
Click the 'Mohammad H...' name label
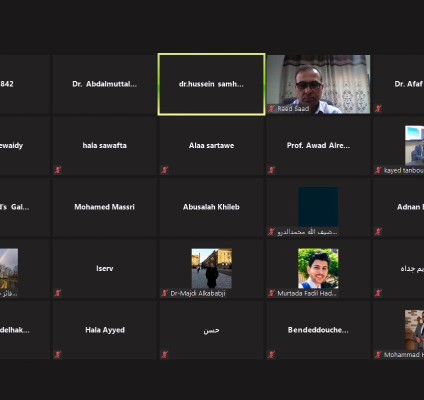[404, 355]
